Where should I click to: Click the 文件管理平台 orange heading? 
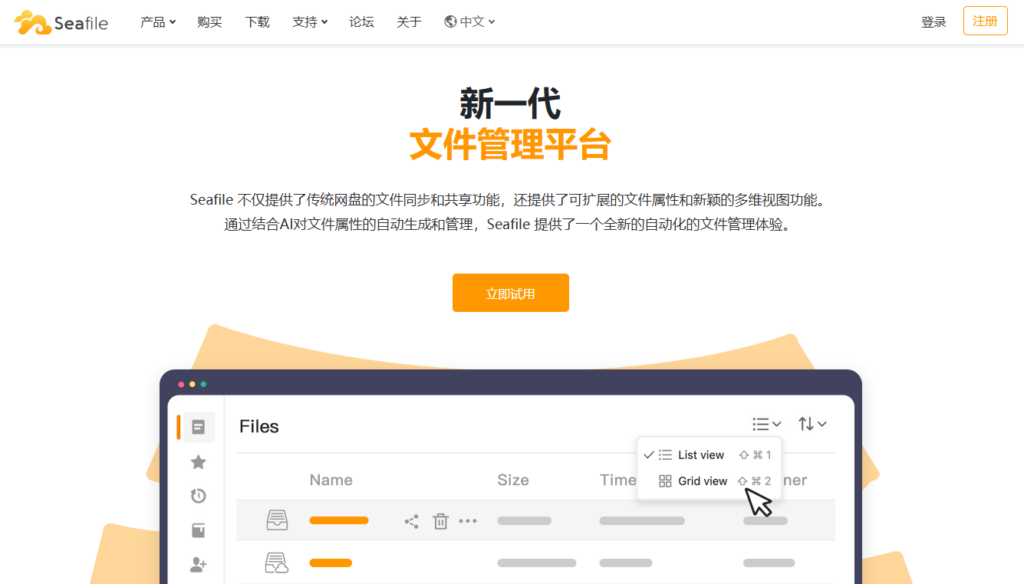(510, 144)
